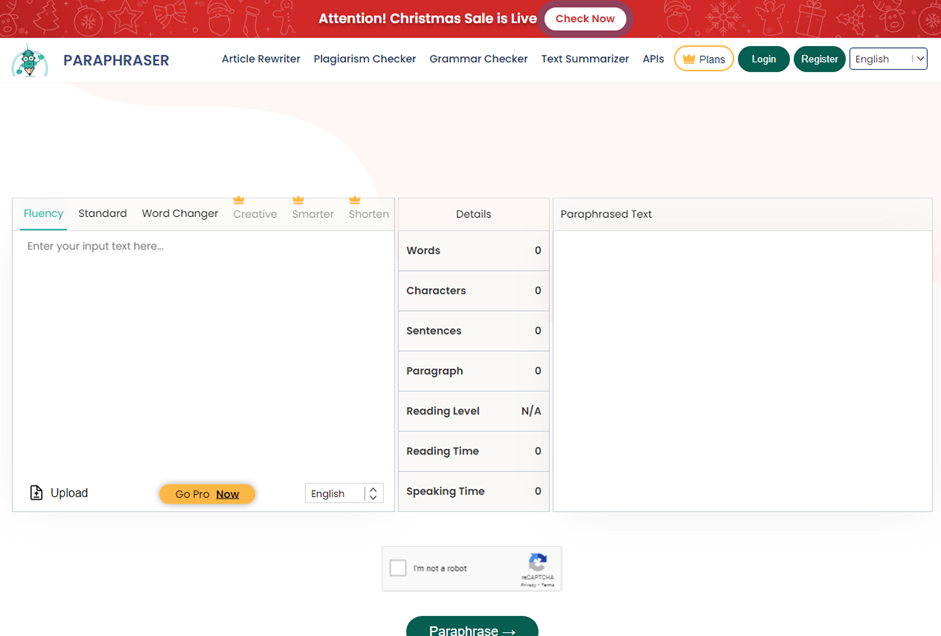Screen dimensions: 941x636
Task: Click the Go Pro Now link
Action: click(207, 494)
